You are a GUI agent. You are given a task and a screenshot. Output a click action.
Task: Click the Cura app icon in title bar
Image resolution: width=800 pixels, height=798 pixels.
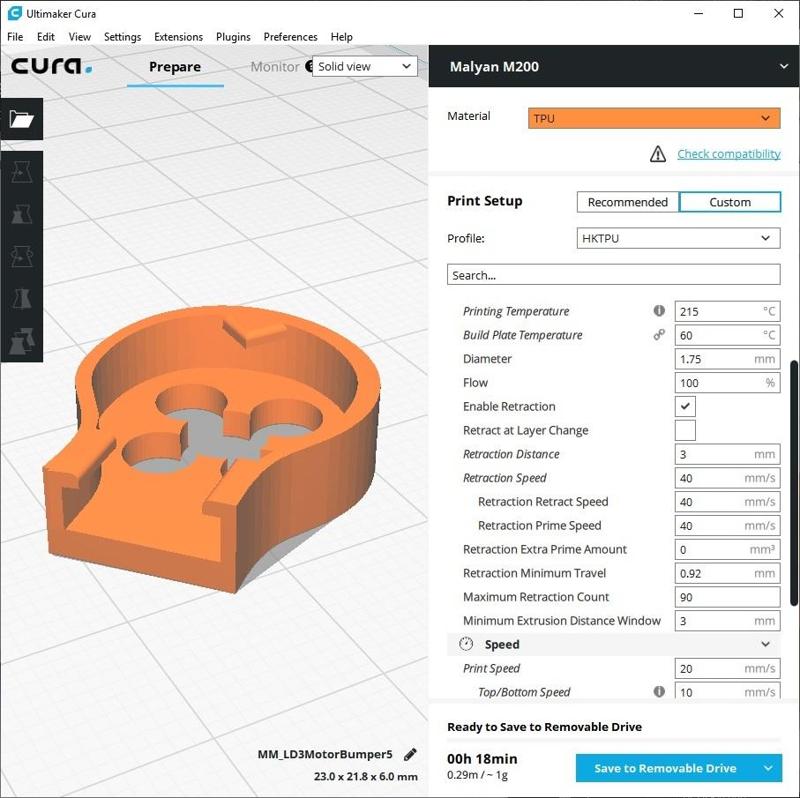click(15, 13)
